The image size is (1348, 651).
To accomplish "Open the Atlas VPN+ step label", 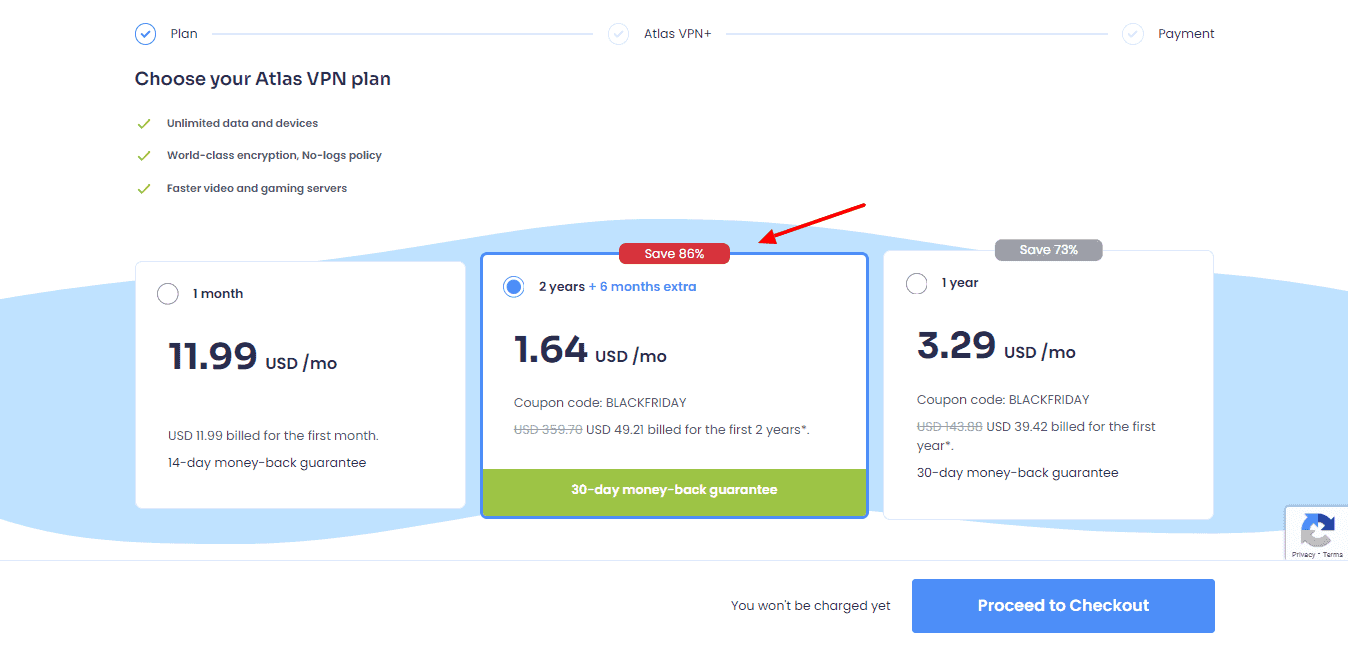I will 677,34.
